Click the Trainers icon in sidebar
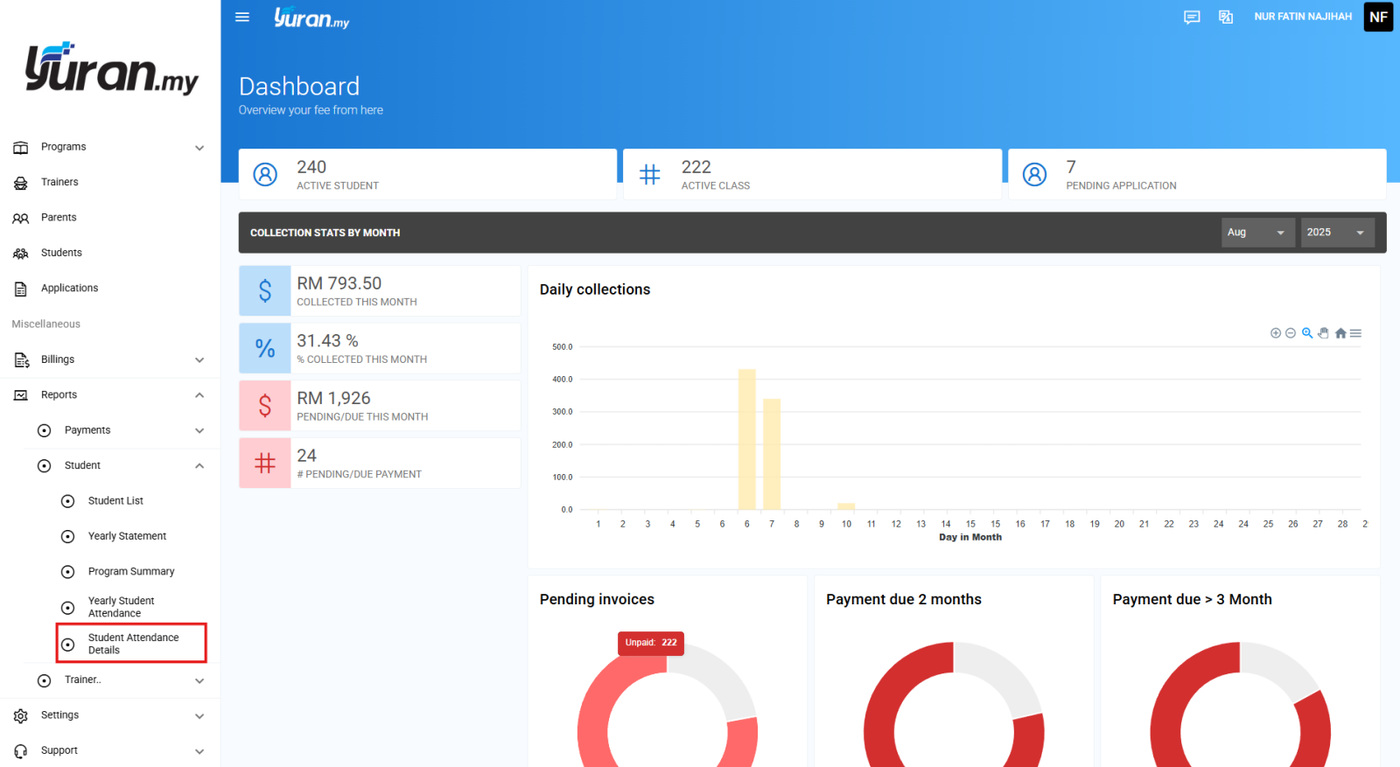 (x=20, y=183)
